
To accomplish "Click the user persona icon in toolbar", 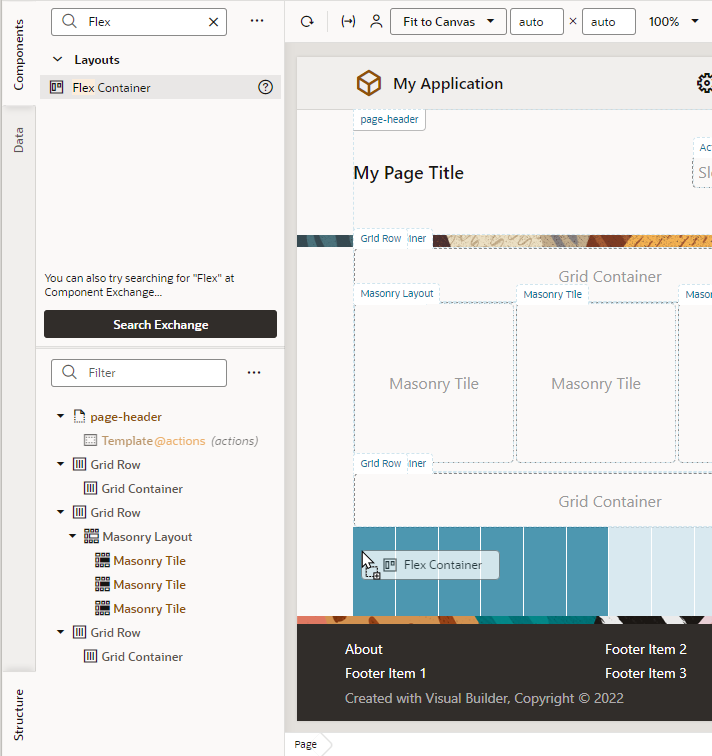I will (376, 22).
